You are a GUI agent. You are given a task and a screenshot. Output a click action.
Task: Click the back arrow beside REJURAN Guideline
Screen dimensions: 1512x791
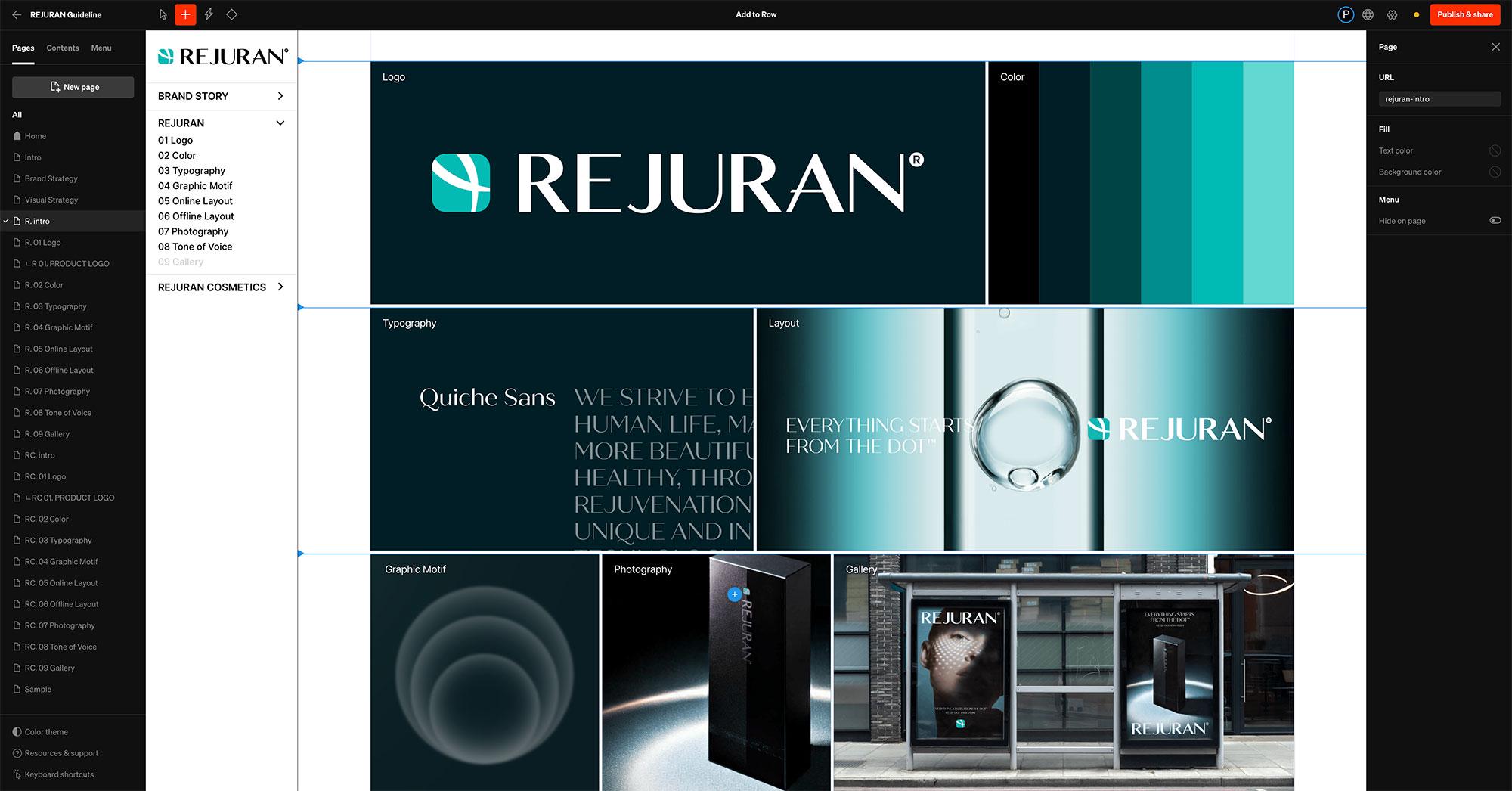[x=16, y=14]
